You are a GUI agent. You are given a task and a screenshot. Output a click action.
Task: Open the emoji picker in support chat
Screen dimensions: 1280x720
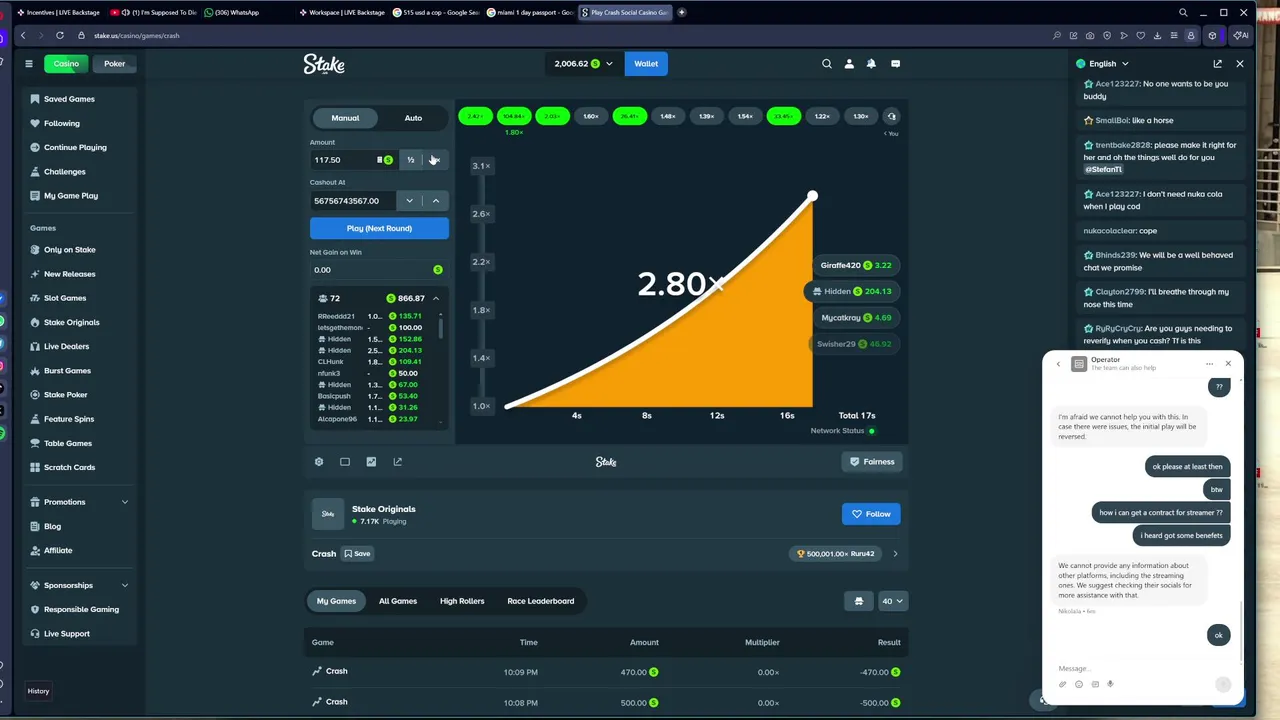click(x=1079, y=685)
